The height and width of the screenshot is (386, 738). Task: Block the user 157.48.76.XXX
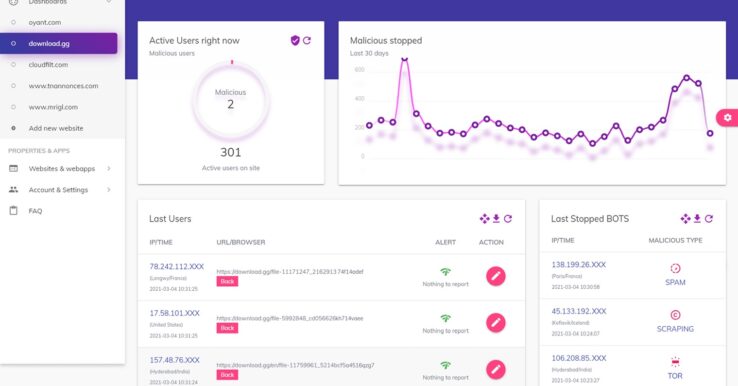click(x=227, y=375)
